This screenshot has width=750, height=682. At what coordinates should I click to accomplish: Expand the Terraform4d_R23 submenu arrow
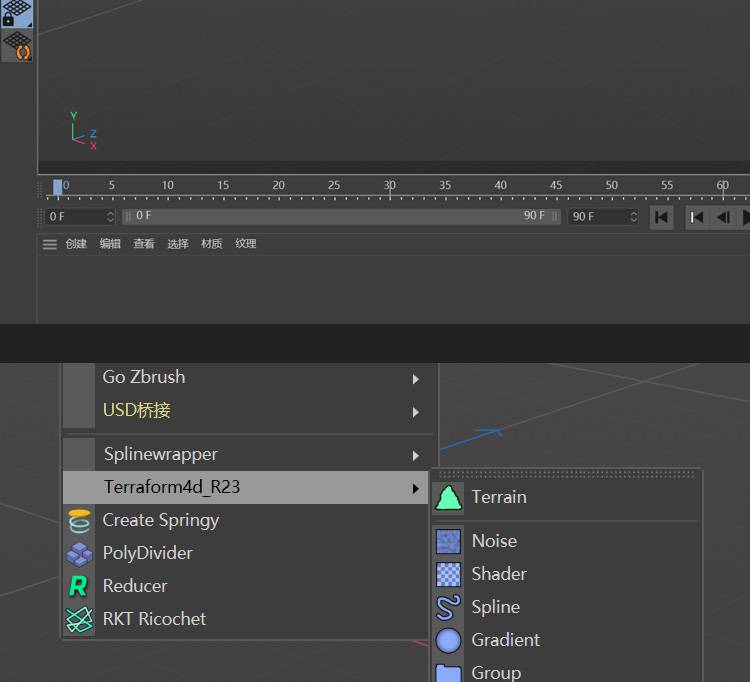pos(416,488)
